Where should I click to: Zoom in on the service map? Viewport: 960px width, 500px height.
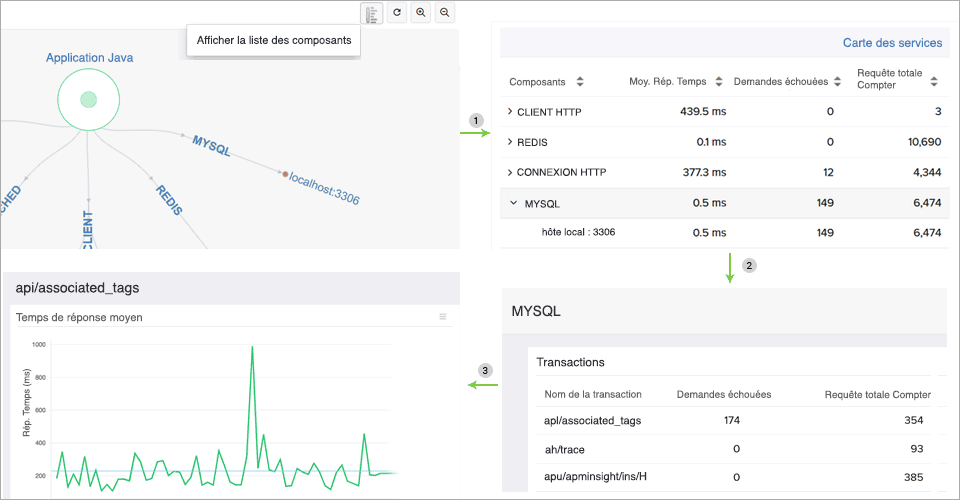click(x=421, y=13)
